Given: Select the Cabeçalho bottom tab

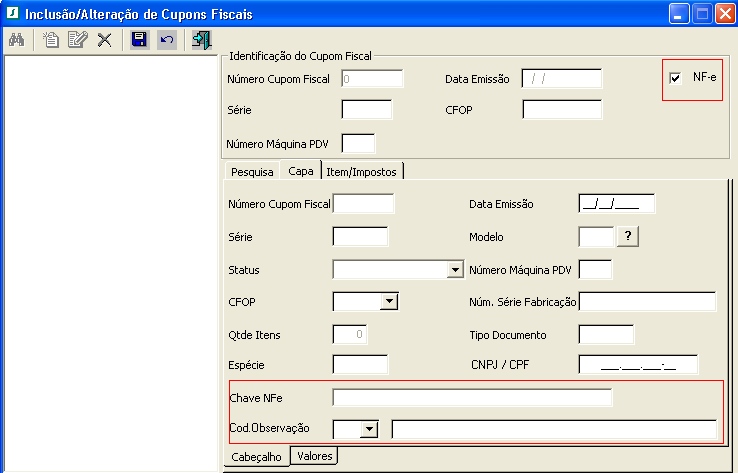Looking at the screenshot, I should pyautogui.click(x=256, y=457).
